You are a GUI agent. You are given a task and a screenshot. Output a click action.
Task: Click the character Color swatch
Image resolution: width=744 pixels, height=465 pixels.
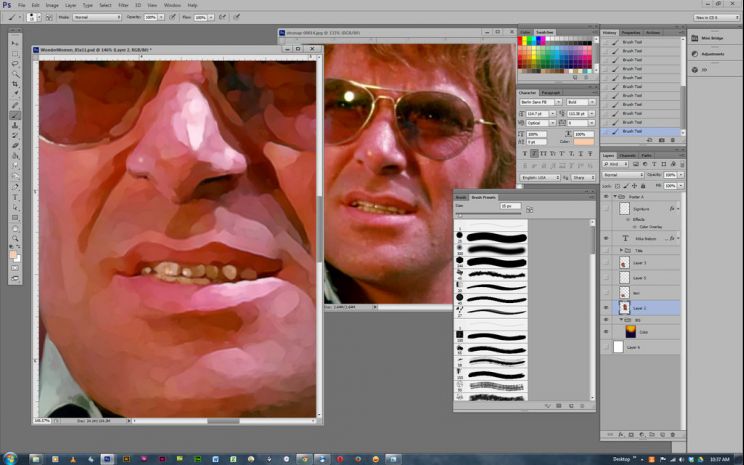tap(583, 141)
